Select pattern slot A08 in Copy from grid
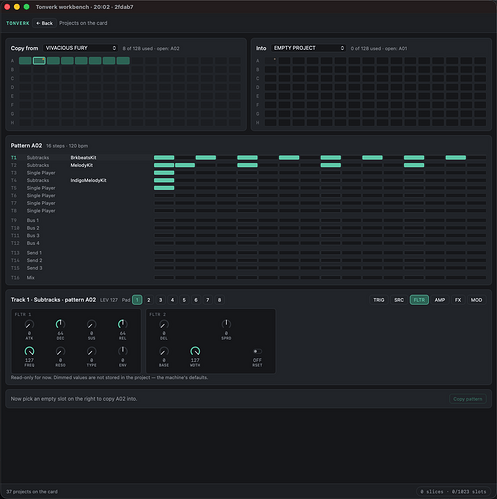 click(x=123, y=61)
